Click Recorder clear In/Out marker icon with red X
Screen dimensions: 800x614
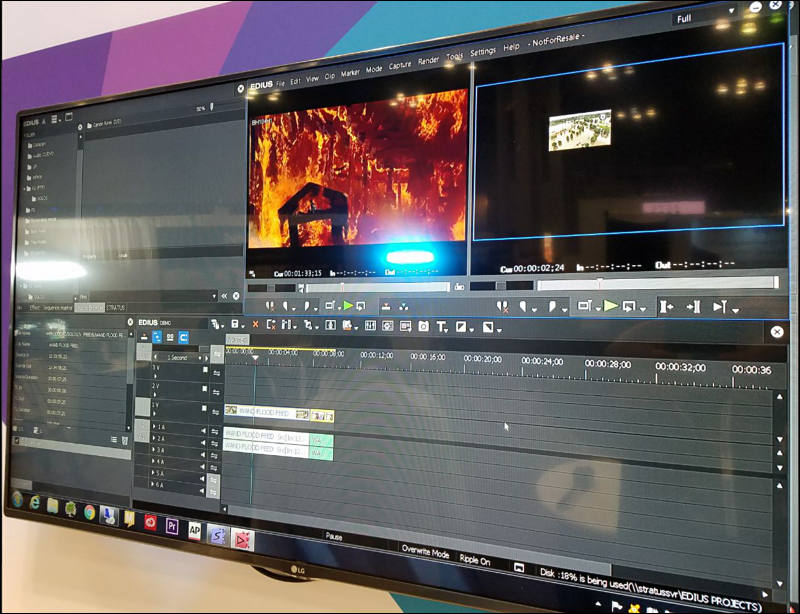pos(502,306)
